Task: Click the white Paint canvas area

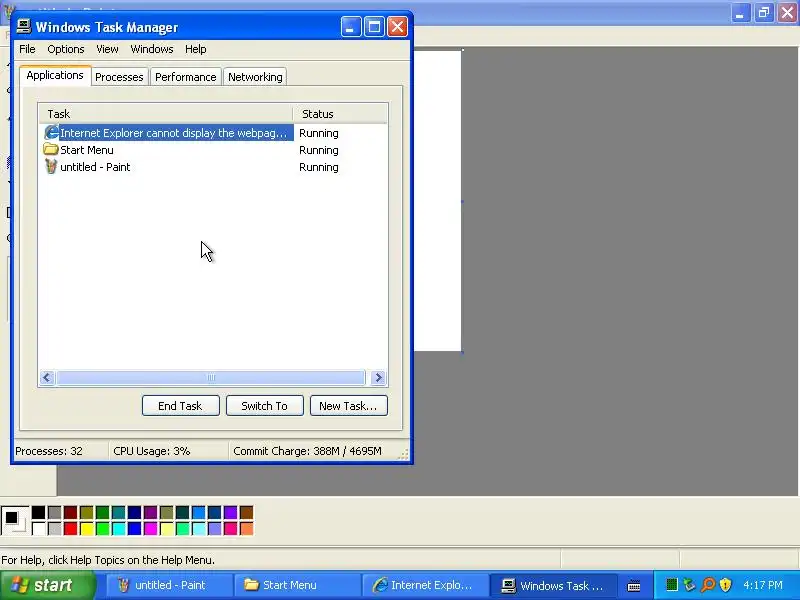Action: 438,201
